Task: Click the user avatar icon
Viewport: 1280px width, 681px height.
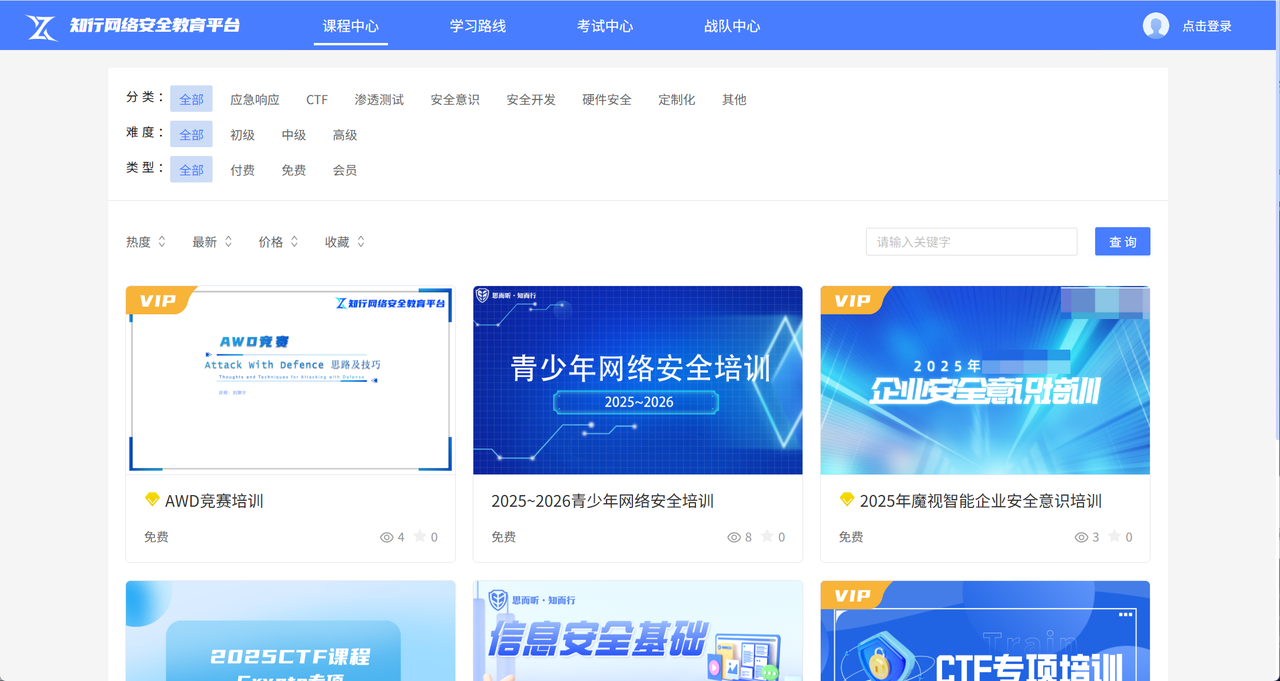Action: pyautogui.click(x=1156, y=26)
